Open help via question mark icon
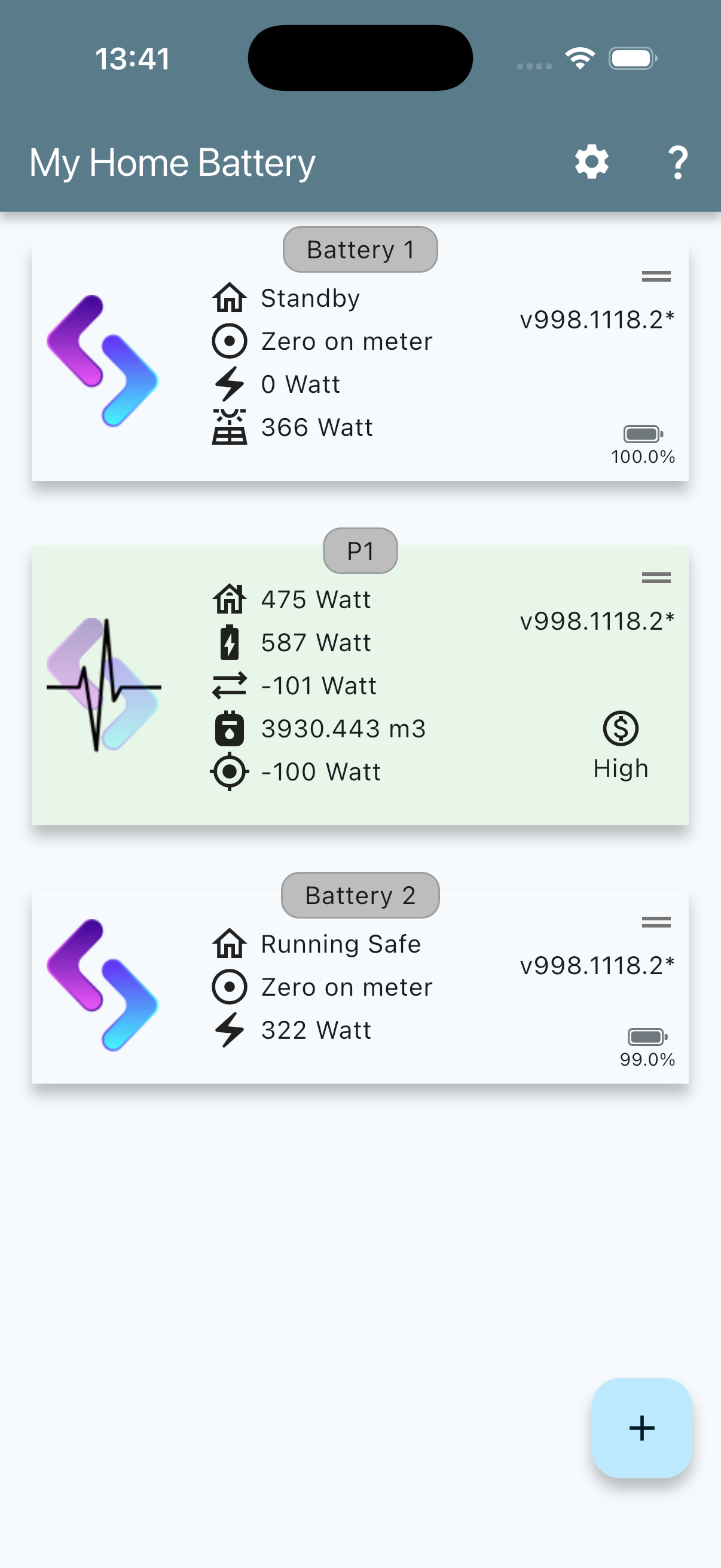Screen dimensions: 721x1568 pyautogui.click(x=677, y=162)
